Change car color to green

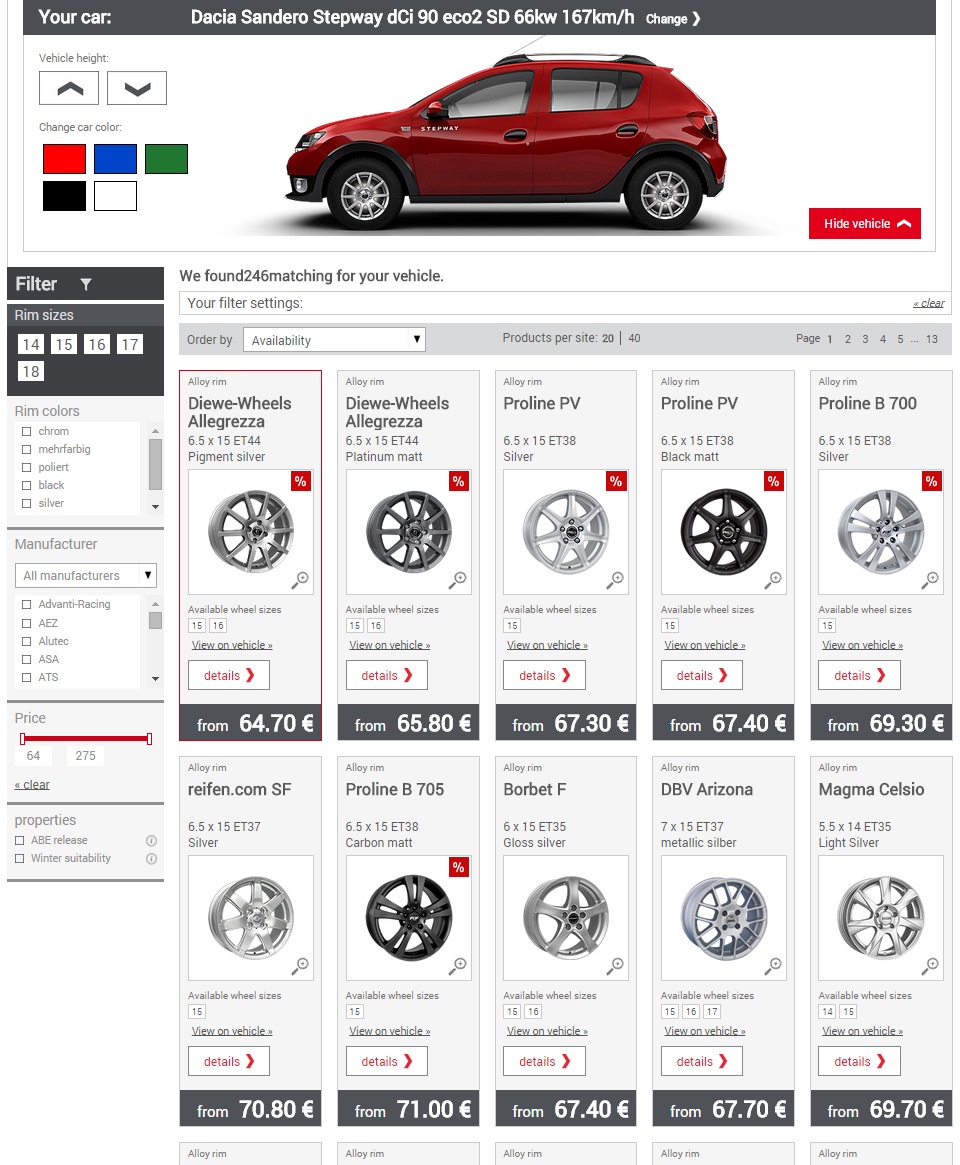point(166,159)
